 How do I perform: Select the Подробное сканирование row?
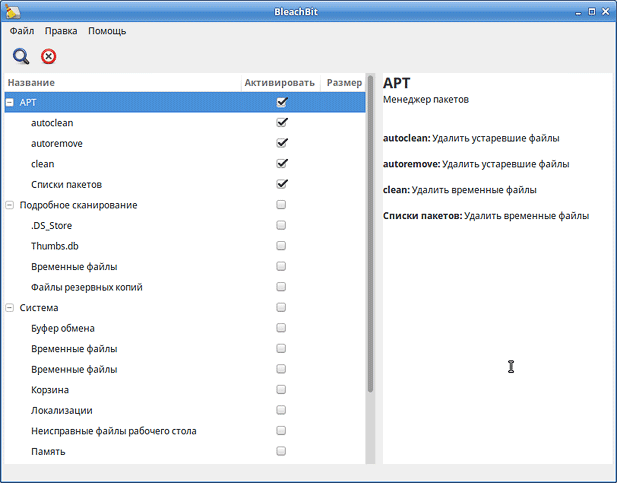(x=185, y=205)
